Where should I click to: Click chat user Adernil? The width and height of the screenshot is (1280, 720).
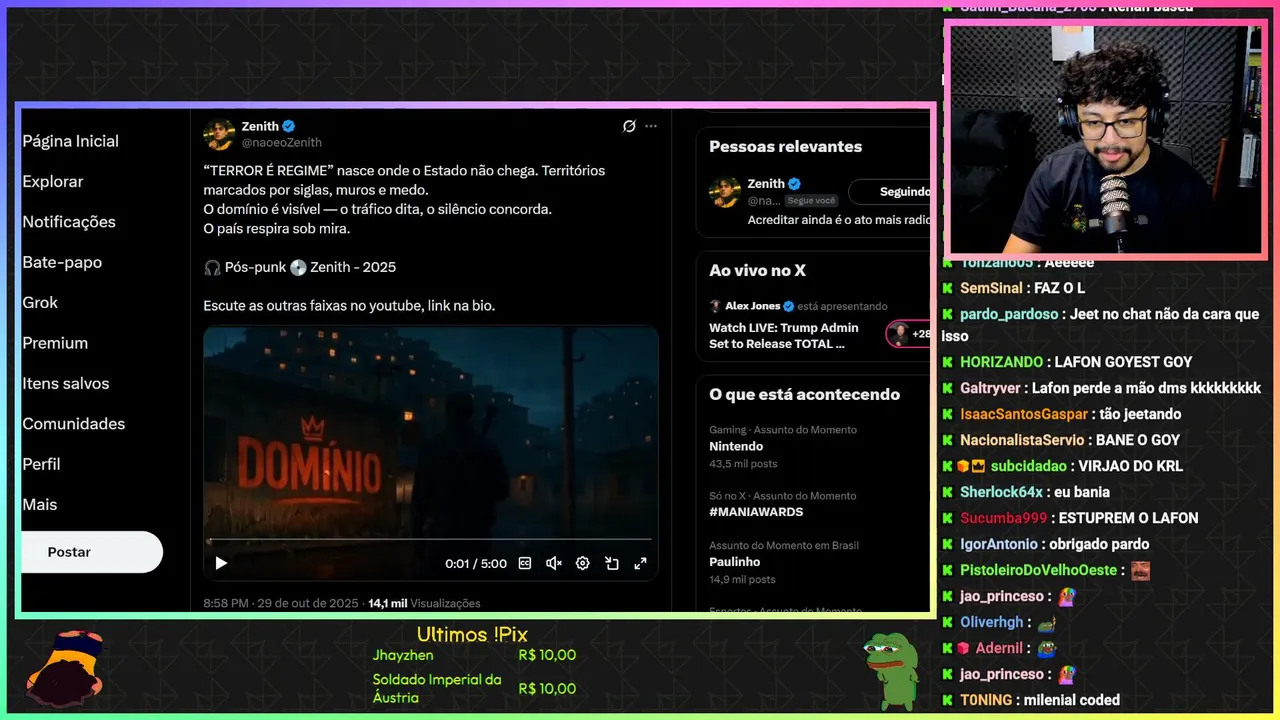click(x=999, y=648)
